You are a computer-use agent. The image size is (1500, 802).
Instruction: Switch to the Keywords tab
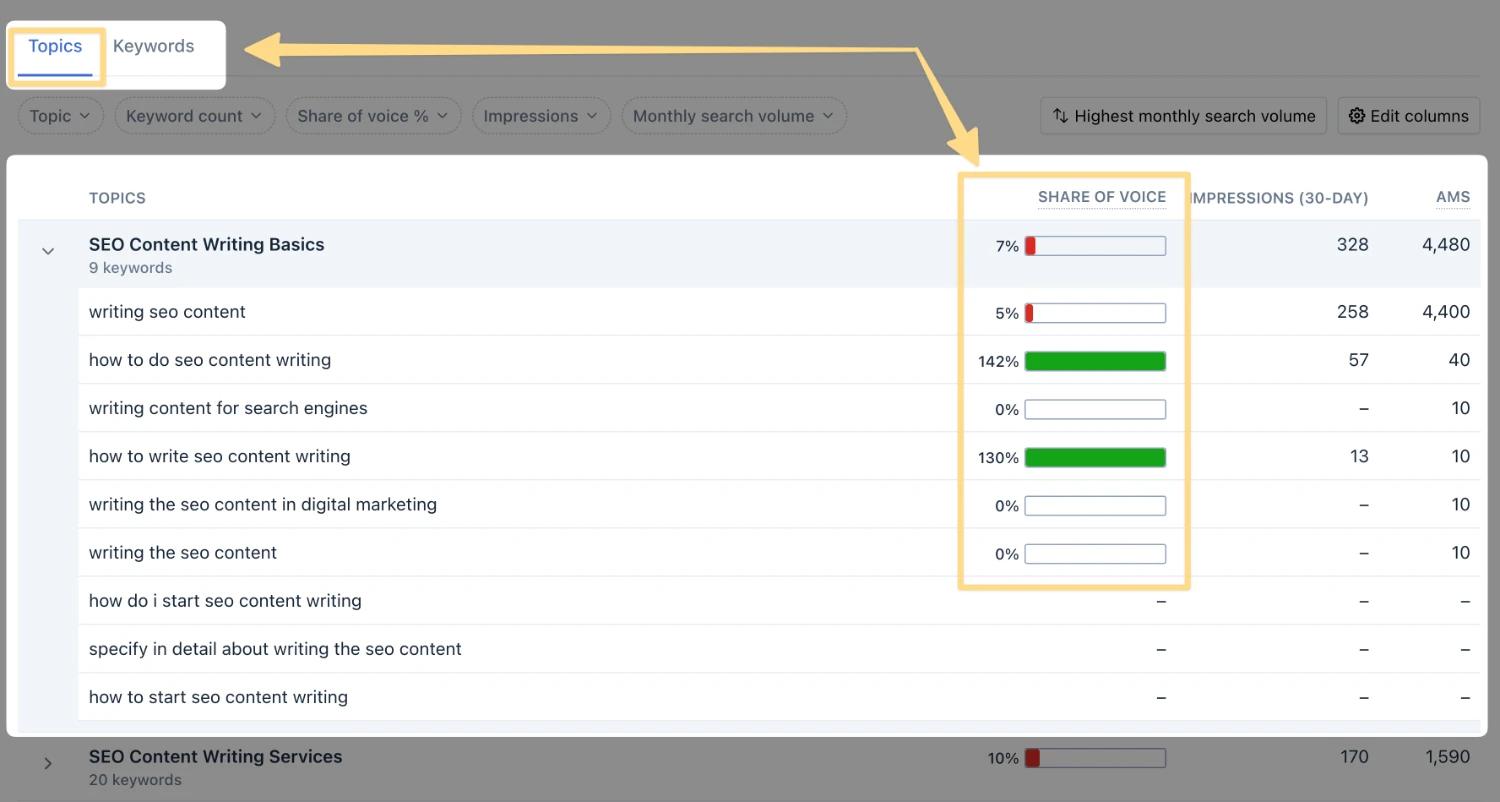[153, 46]
